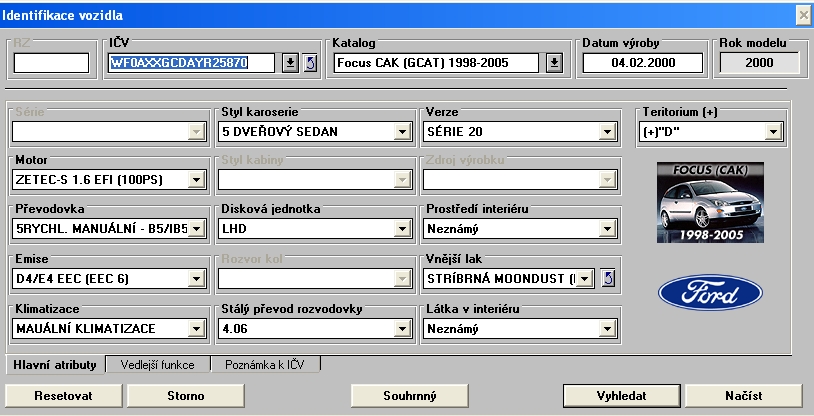Open the Motor dropdown list

[x=195, y=180]
